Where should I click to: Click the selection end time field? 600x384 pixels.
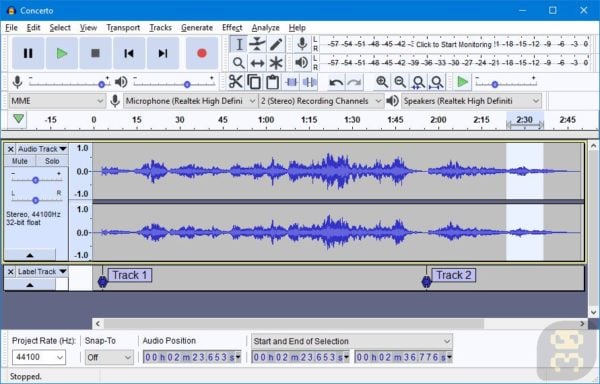click(403, 357)
